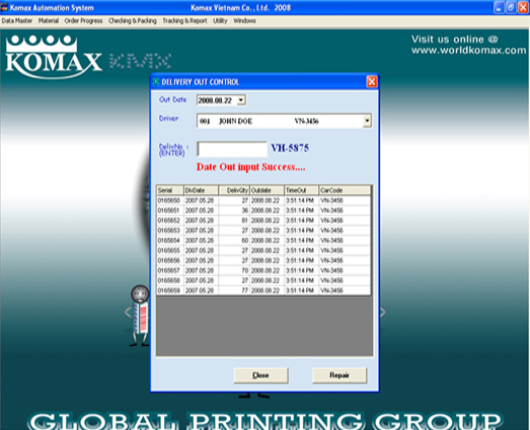Click the CarCode column header
530x430 pixels.
click(x=344, y=190)
